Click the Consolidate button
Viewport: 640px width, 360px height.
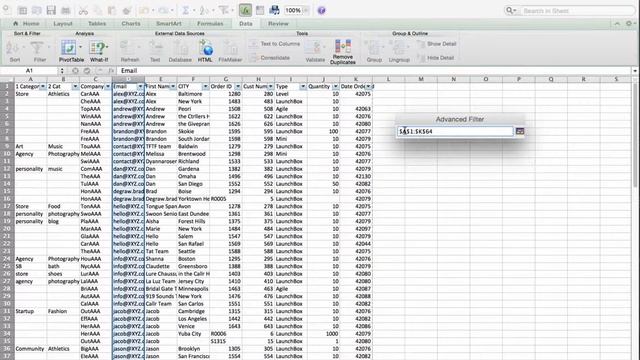[x=270, y=58]
